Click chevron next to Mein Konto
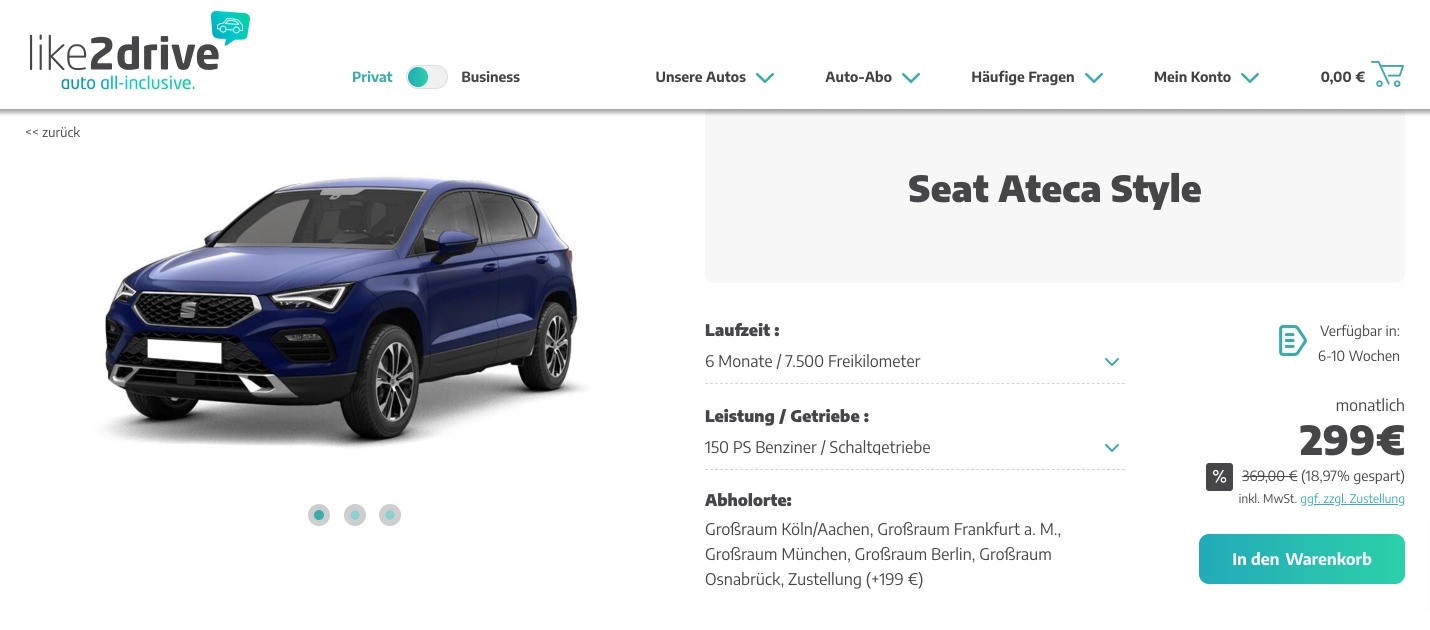1430x630 pixels. coord(1249,77)
